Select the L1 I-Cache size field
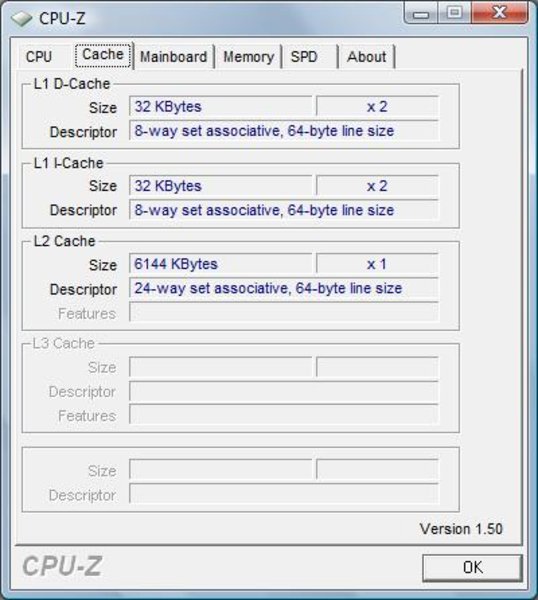 [x=221, y=186]
